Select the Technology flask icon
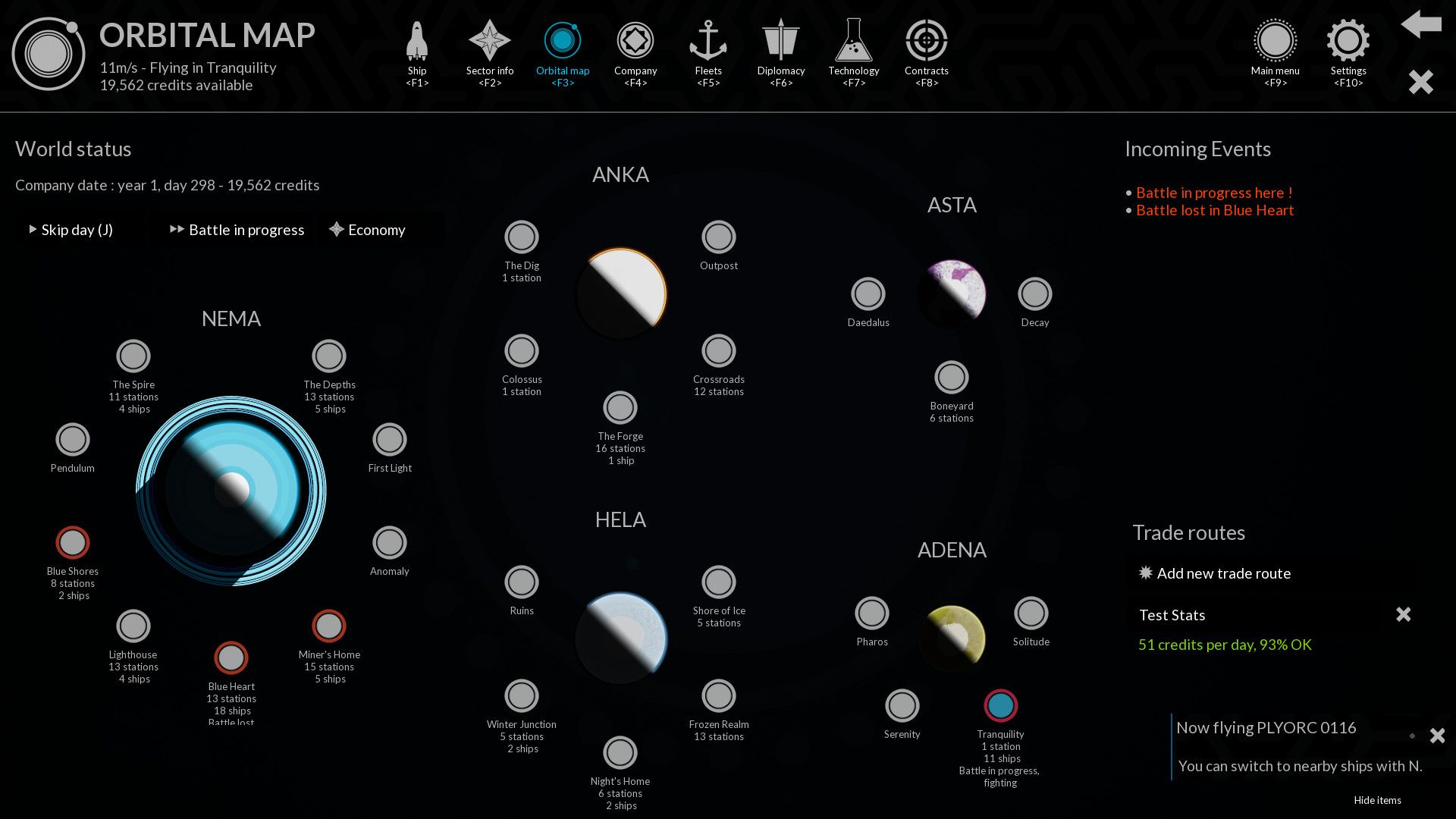 (x=854, y=38)
